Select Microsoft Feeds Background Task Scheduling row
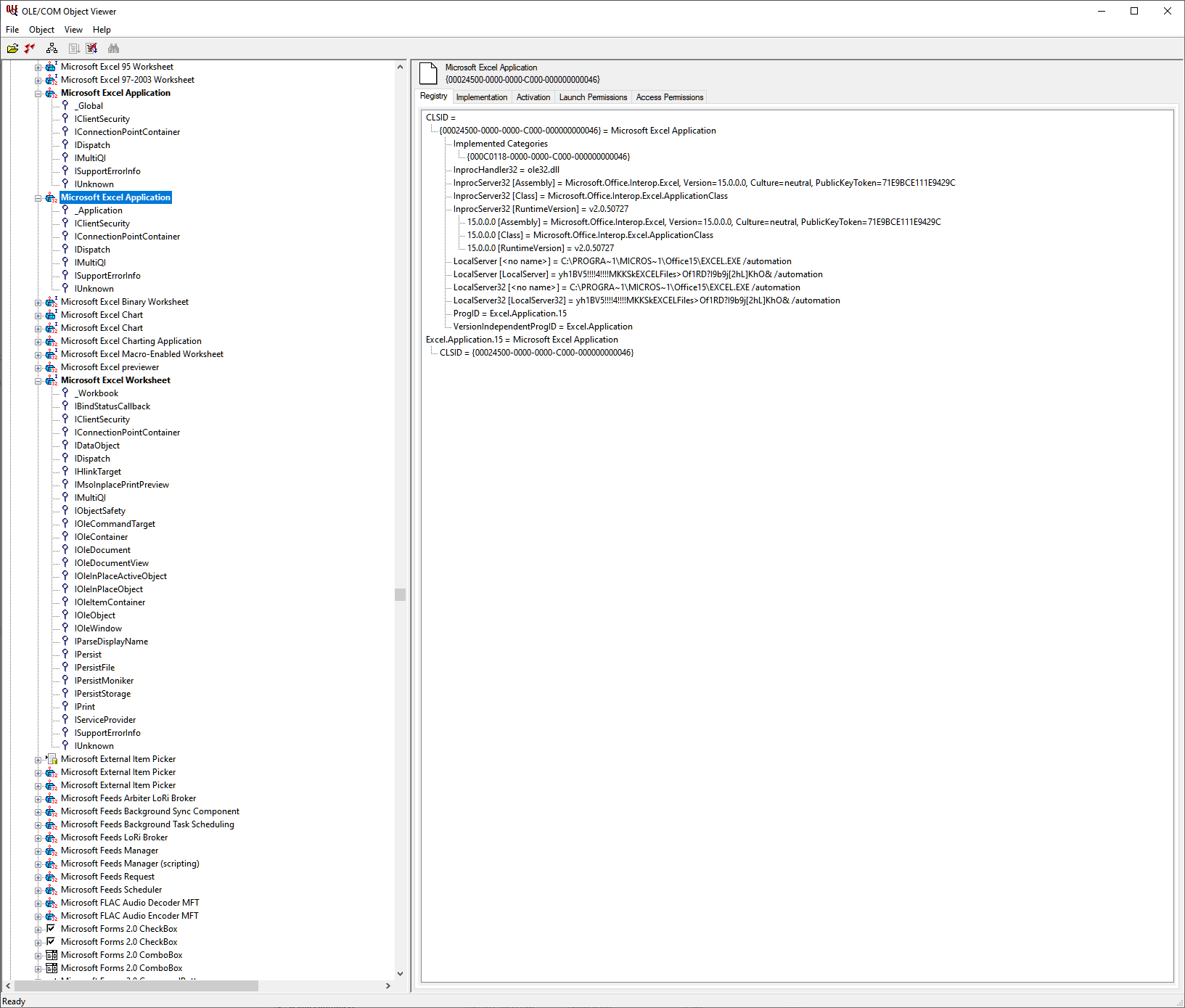The height and width of the screenshot is (1008, 1185). click(147, 824)
